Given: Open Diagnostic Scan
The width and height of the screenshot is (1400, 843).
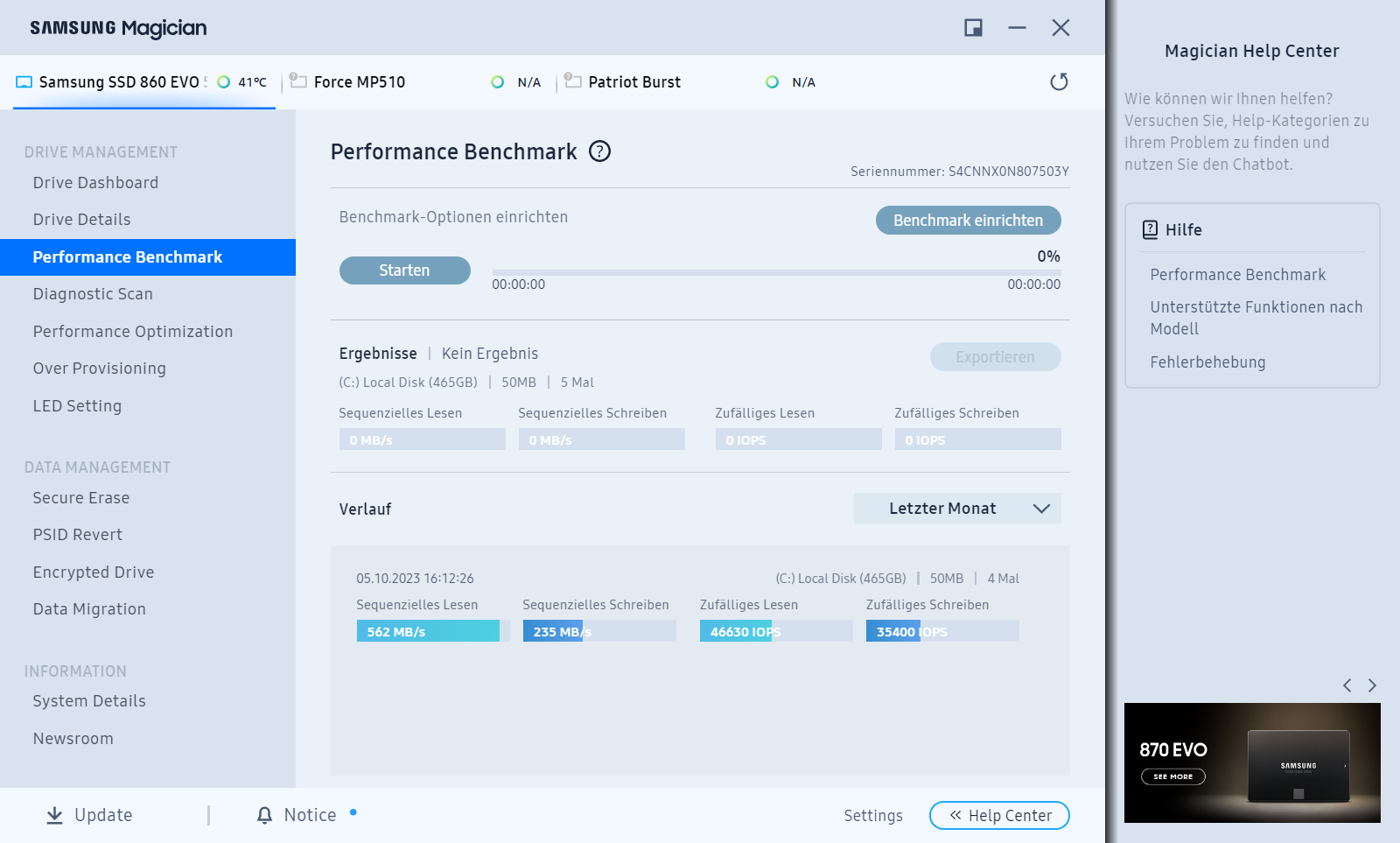Looking at the screenshot, I should pyautogui.click(x=93, y=294).
